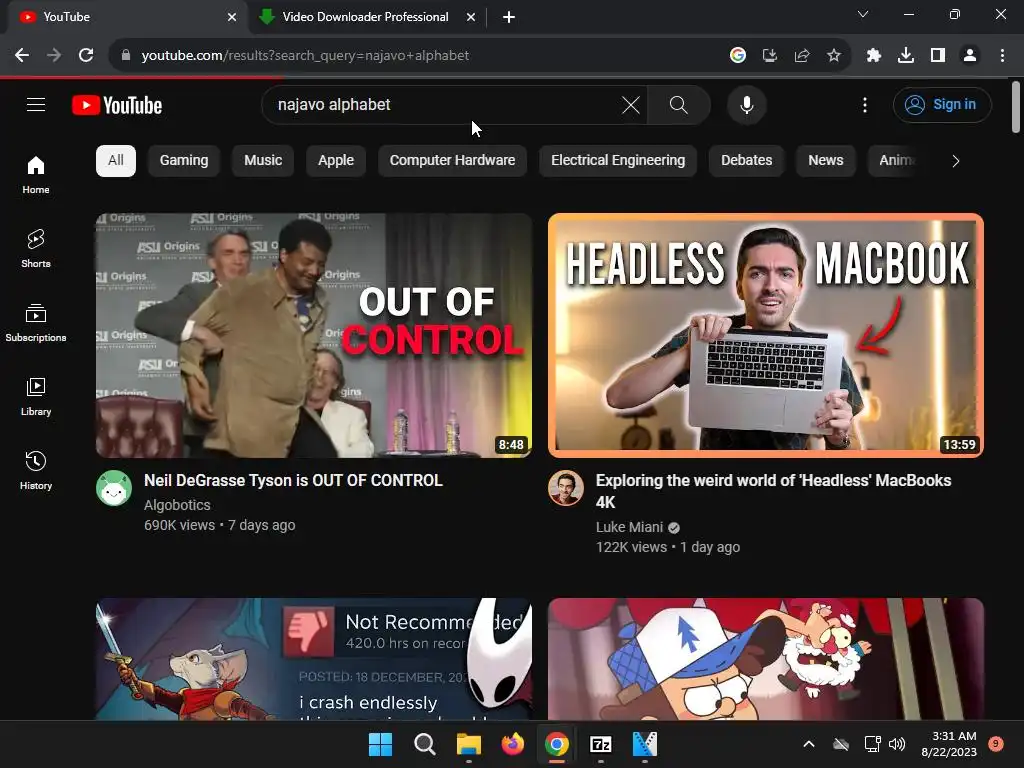Toggle the Chrome side panel
The height and width of the screenshot is (768, 1024).
point(938,56)
